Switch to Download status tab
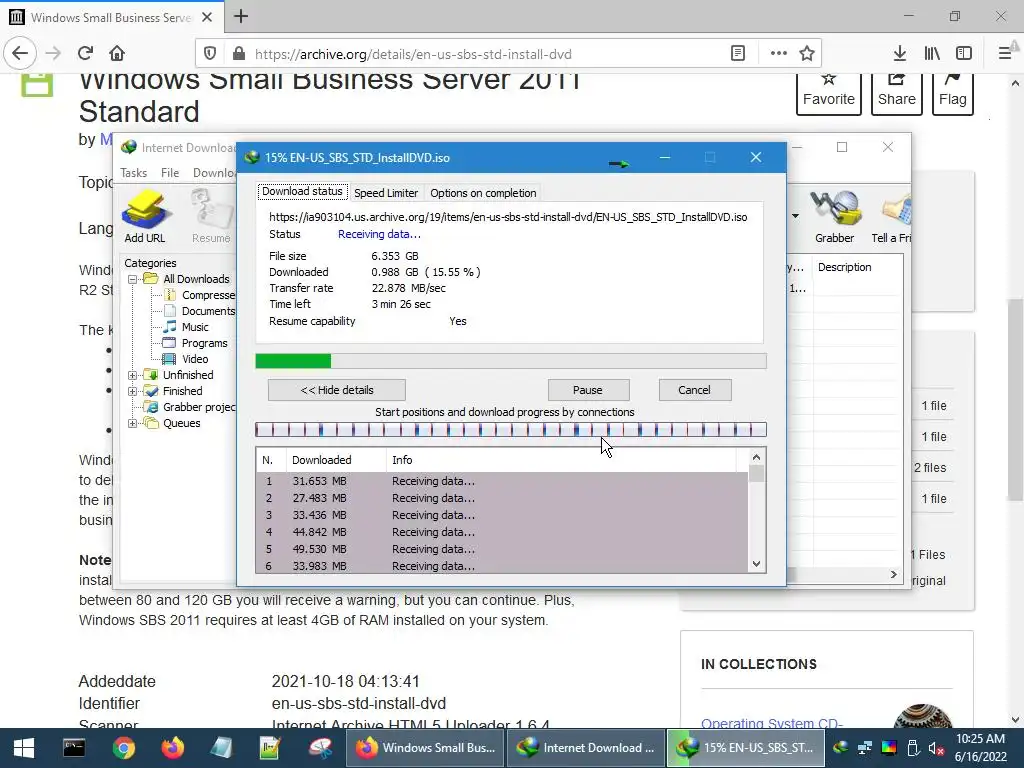The height and width of the screenshot is (768, 1024). tap(302, 192)
